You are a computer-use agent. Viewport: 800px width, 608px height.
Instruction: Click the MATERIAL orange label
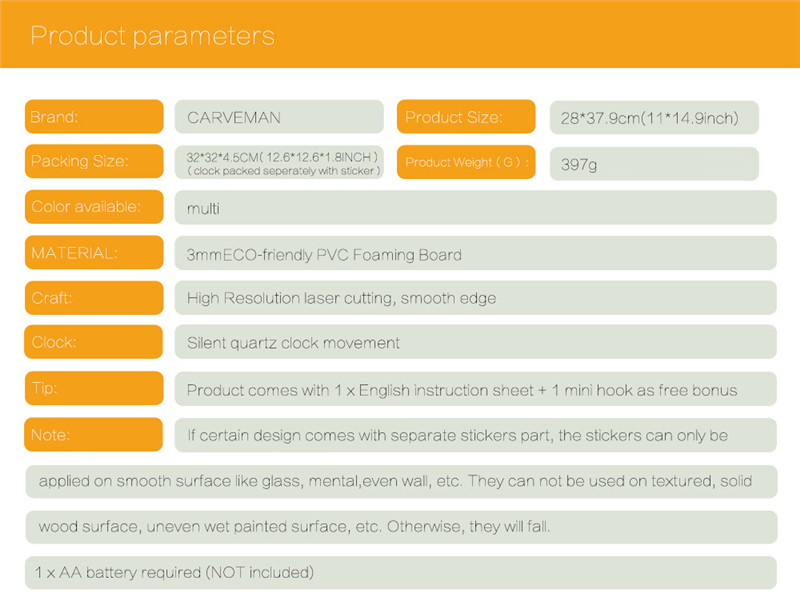pyautogui.click(x=93, y=253)
